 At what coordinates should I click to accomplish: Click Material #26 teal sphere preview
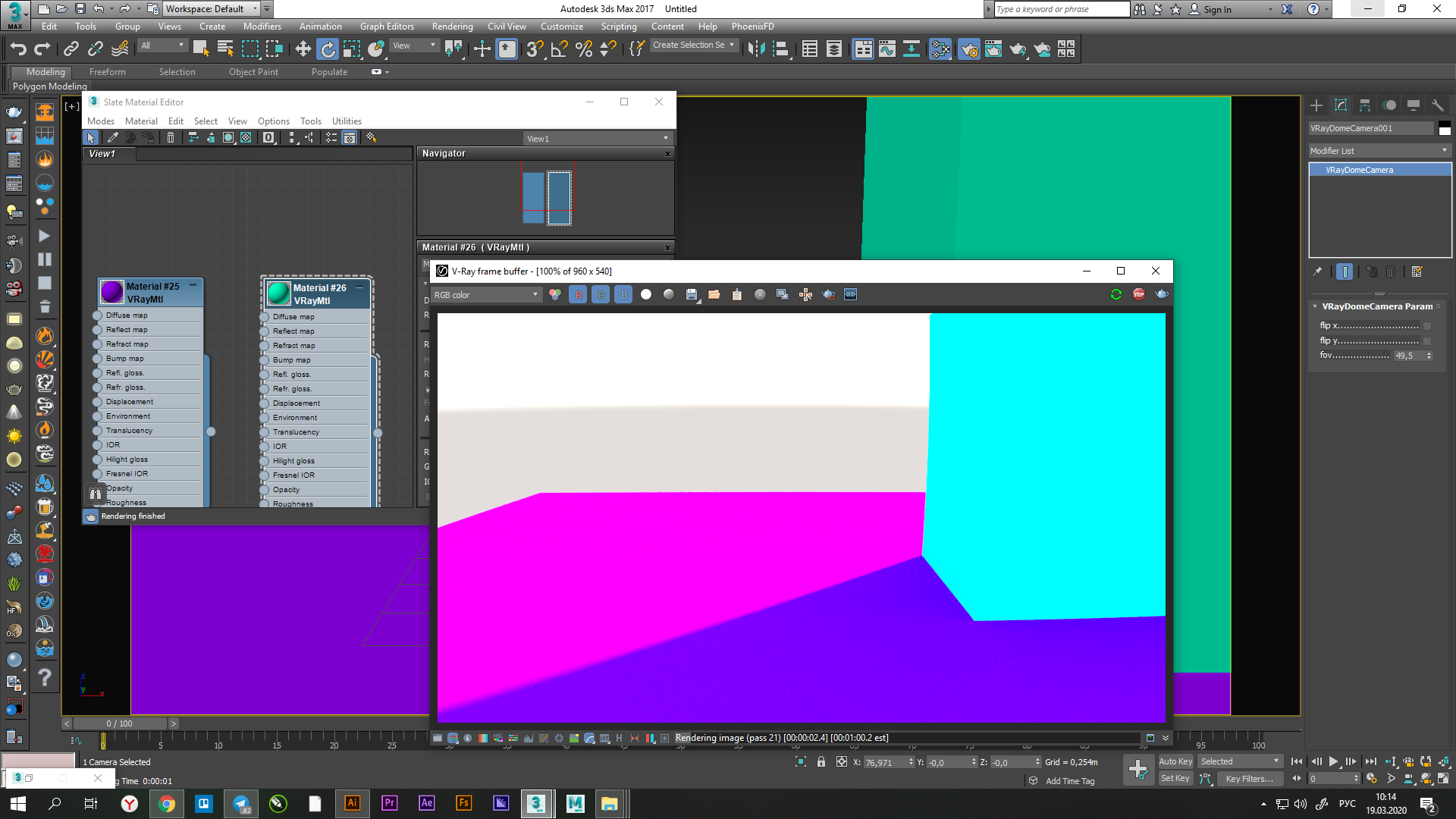pos(278,293)
